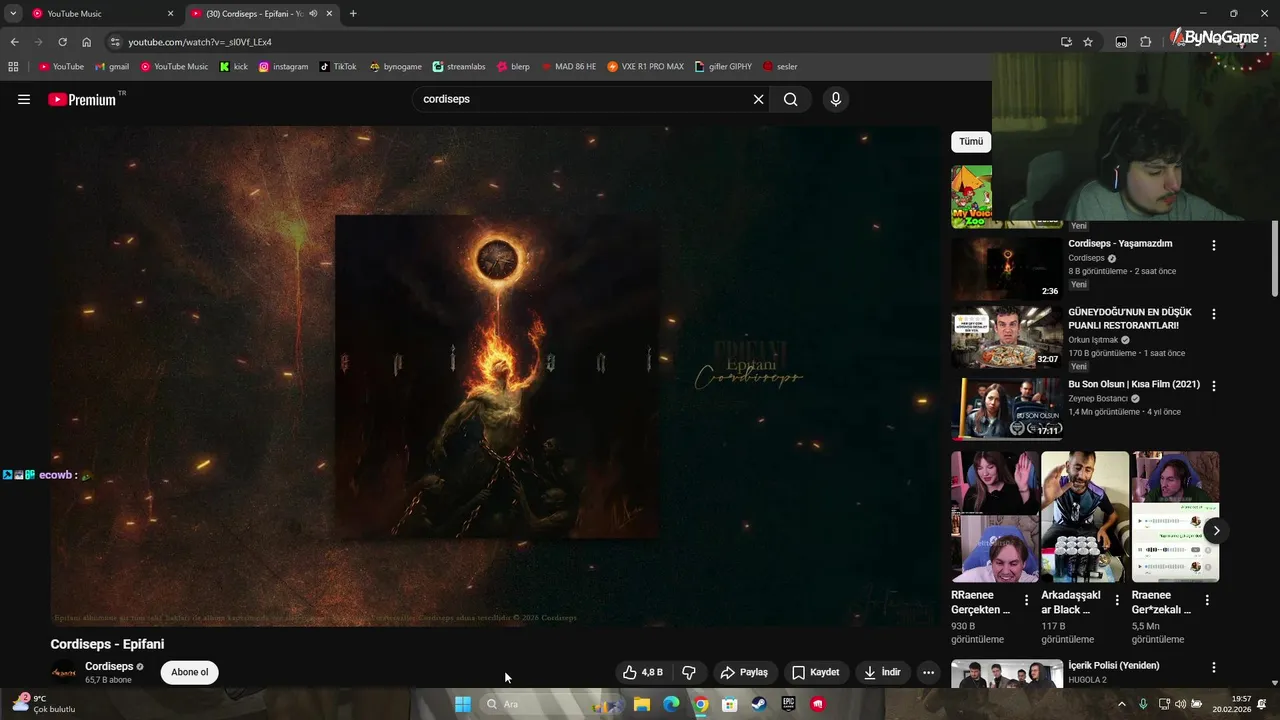Image resolution: width=1280 pixels, height=720 pixels.
Task: Open the kick bookmark
Action: (x=234, y=67)
